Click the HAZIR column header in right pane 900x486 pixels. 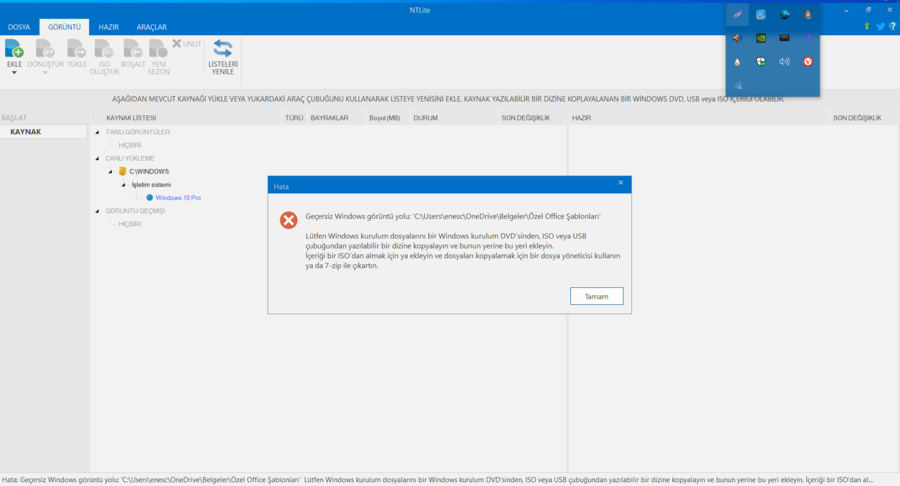(x=699, y=118)
